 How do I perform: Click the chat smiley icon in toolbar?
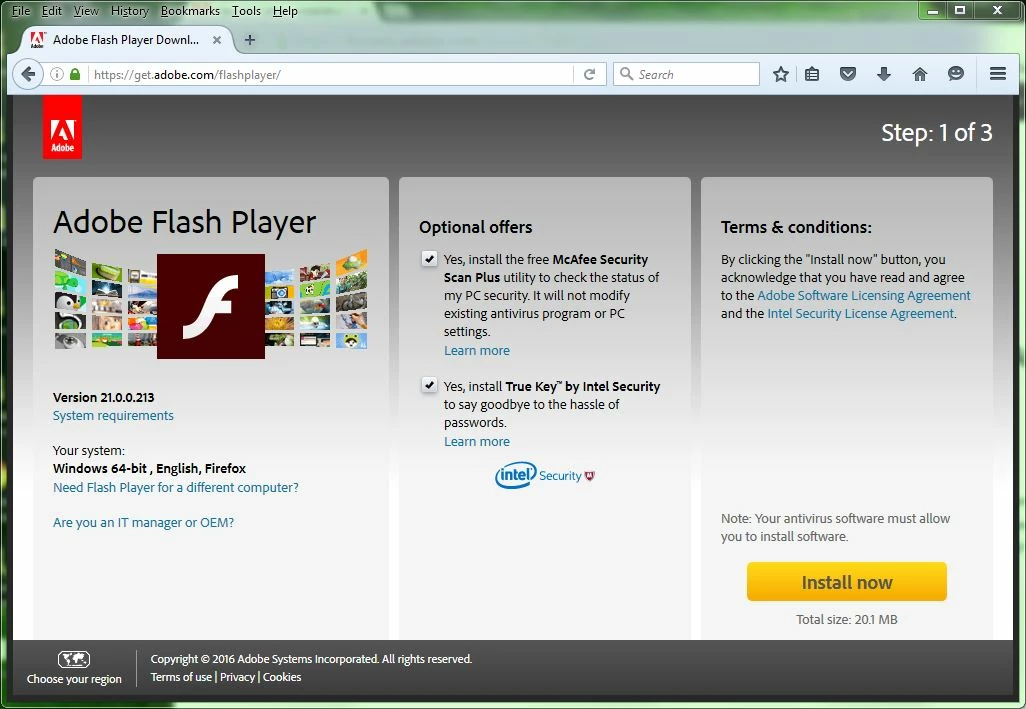[x=955, y=74]
